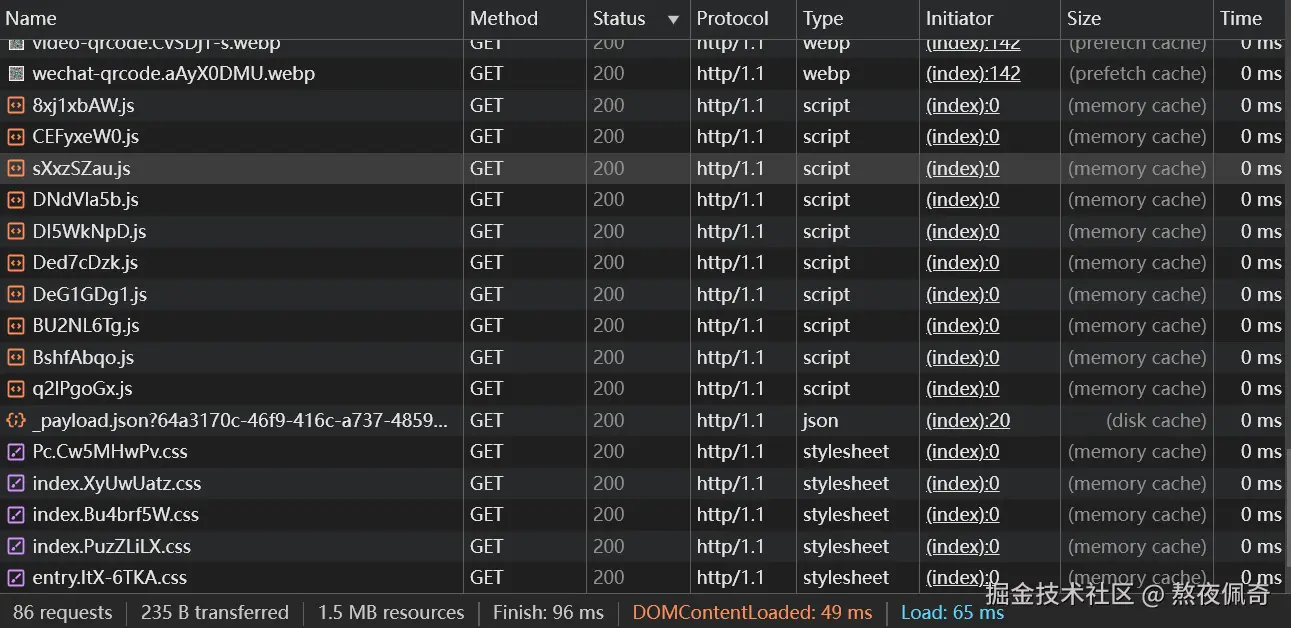Screen dimensions: 1291x628
Task: Click the Initiator column header
Action: click(x=959, y=19)
